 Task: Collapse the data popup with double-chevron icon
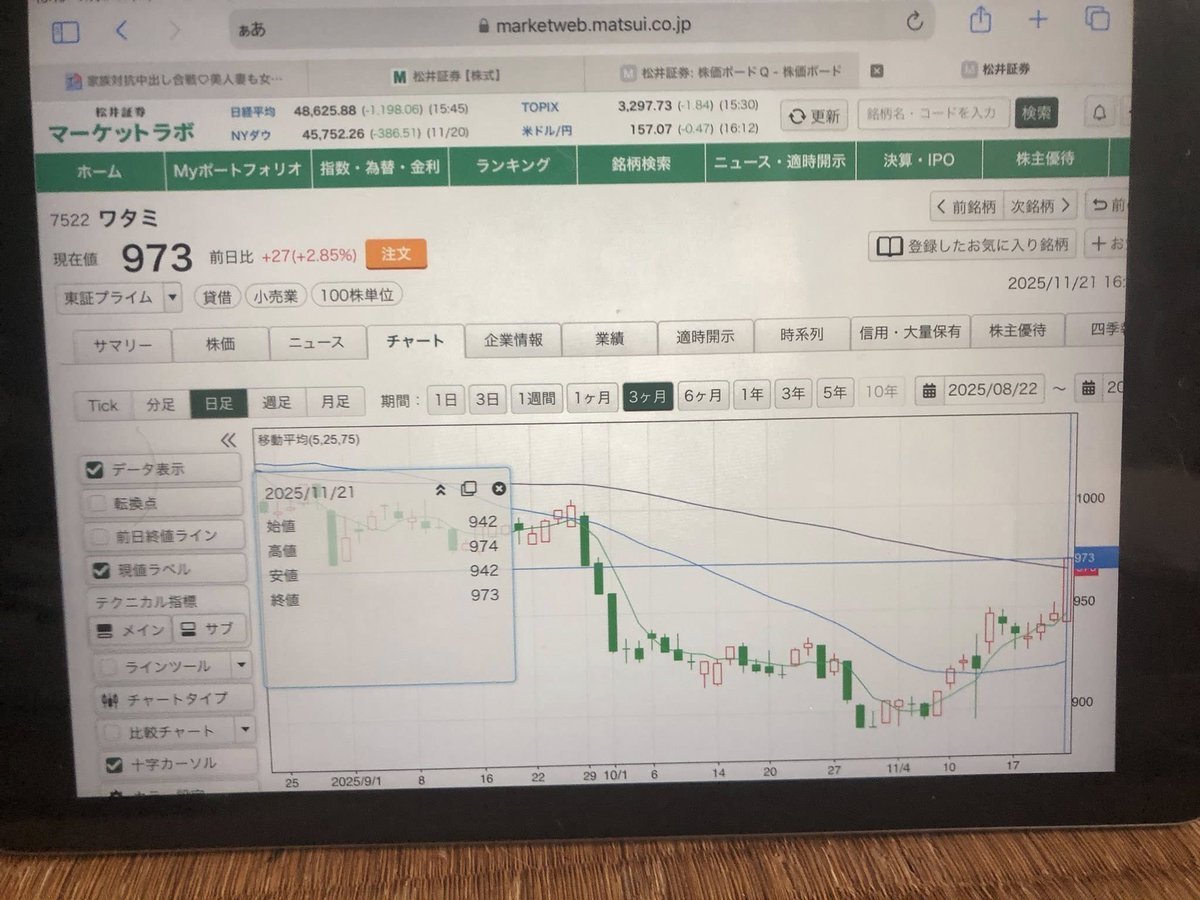(x=440, y=489)
